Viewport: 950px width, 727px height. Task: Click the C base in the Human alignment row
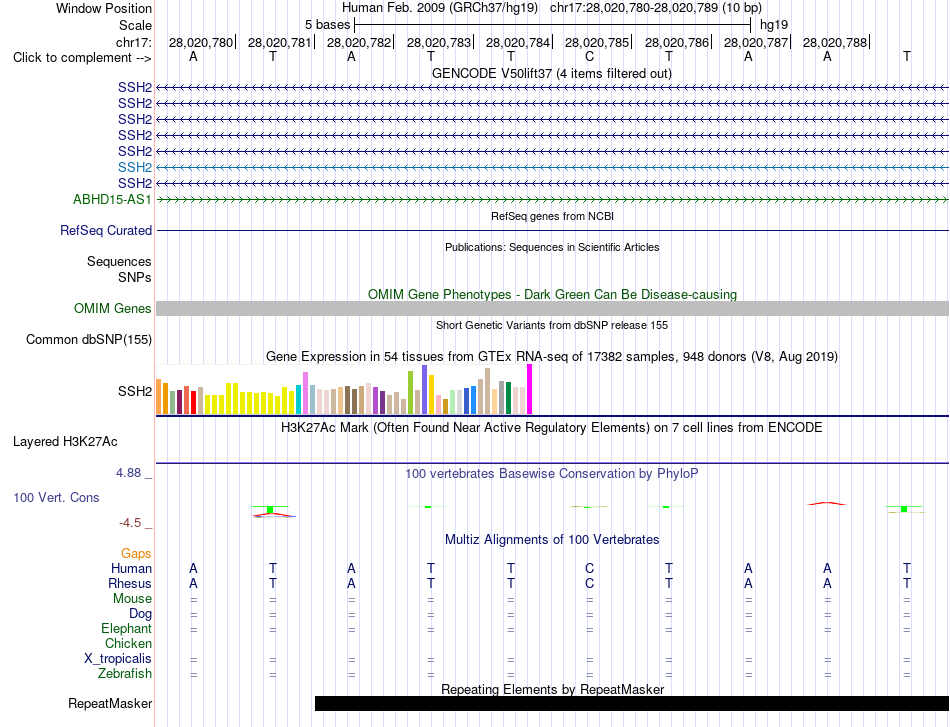(x=590, y=568)
